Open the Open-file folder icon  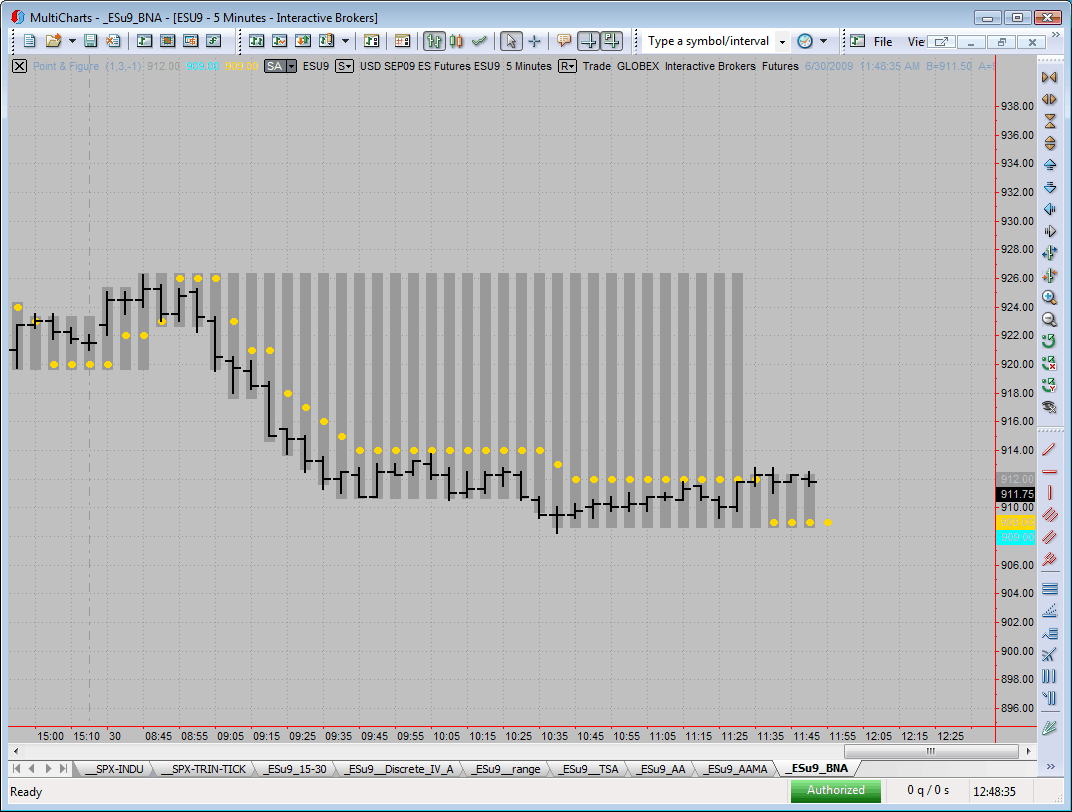coord(53,41)
